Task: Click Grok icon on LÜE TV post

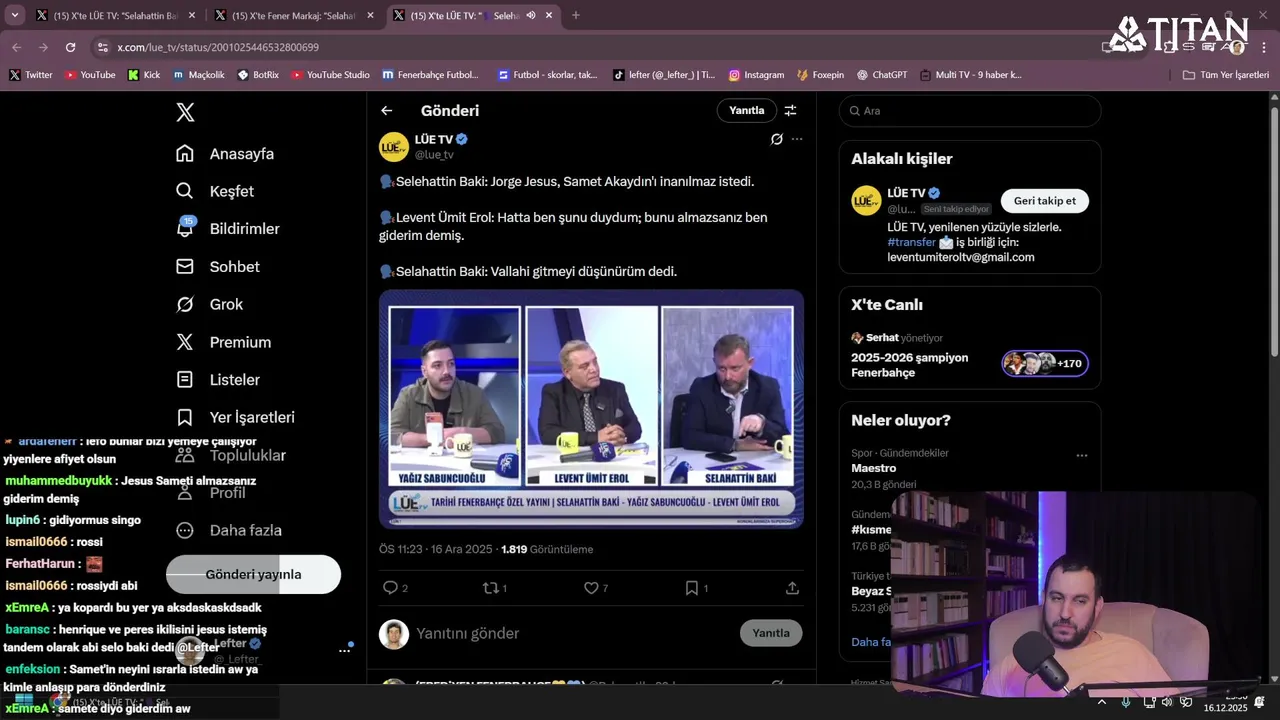Action: point(776,139)
